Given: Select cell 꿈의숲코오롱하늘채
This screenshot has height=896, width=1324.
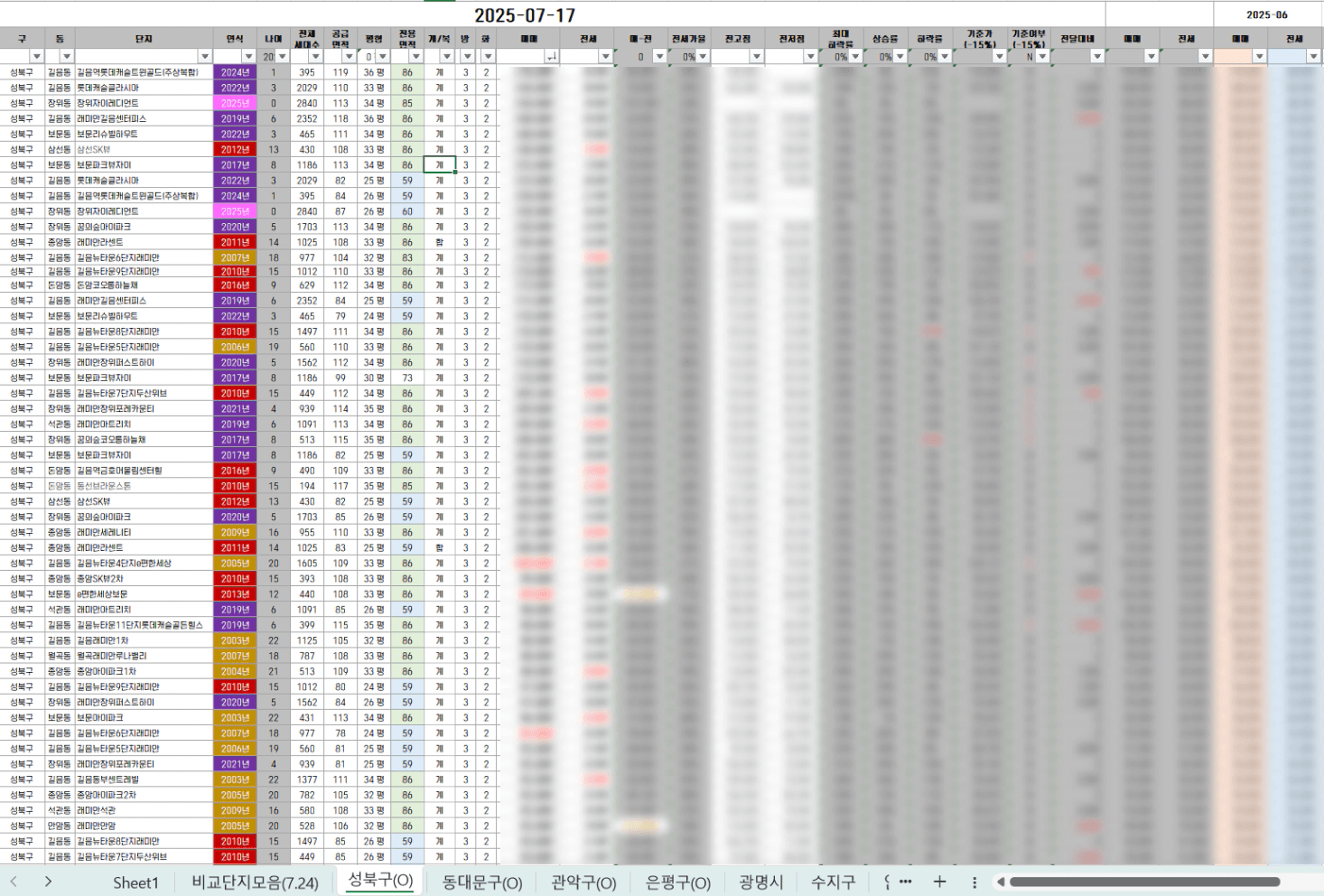Looking at the screenshot, I should coord(144,440).
